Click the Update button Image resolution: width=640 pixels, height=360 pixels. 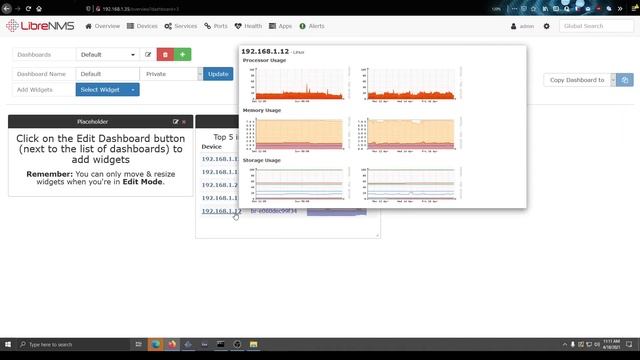coord(218,74)
